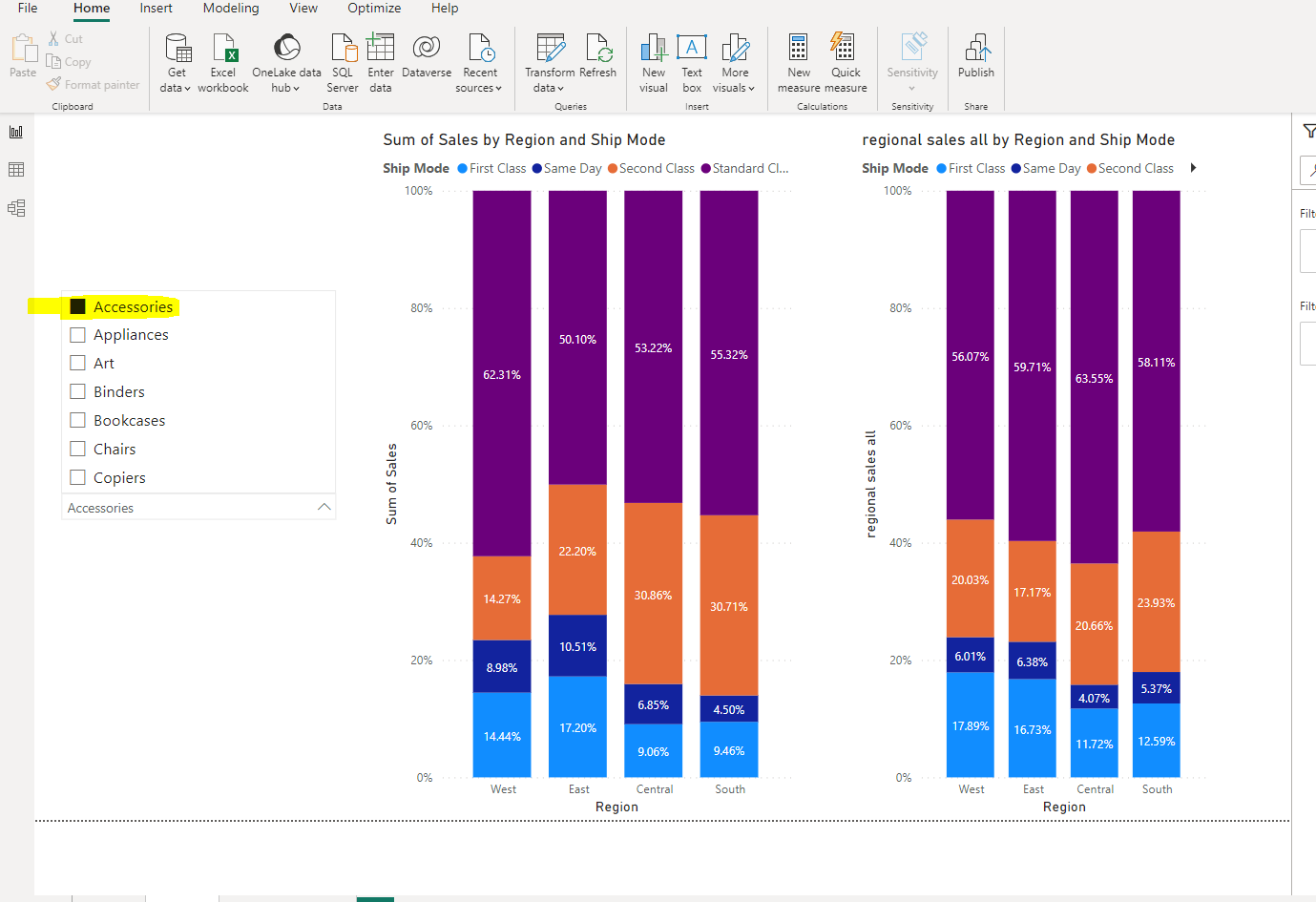Click the Format painter button
This screenshot has height=902, width=1316.
coord(94,85)
